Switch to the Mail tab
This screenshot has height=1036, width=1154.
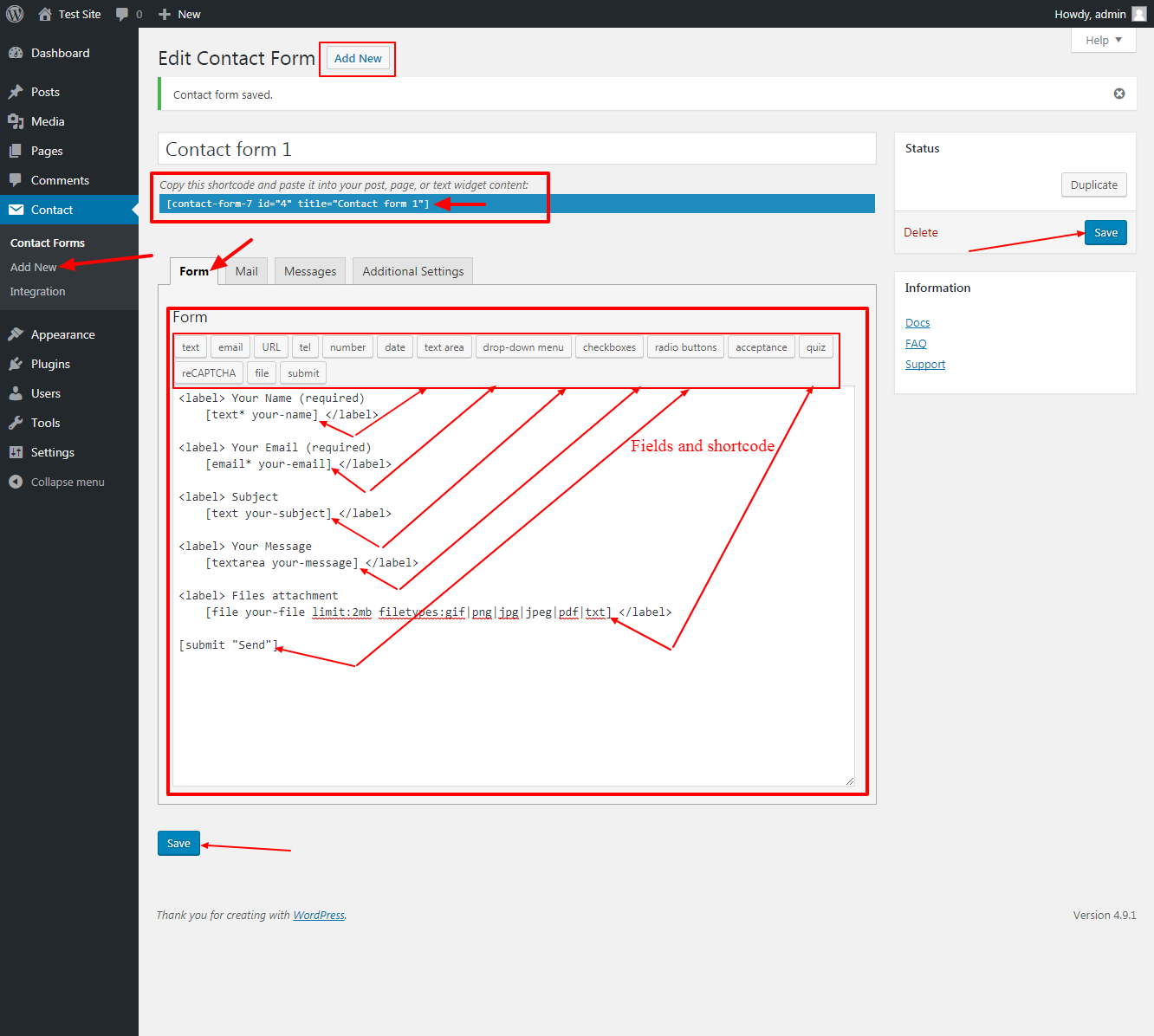coord(247,271)
